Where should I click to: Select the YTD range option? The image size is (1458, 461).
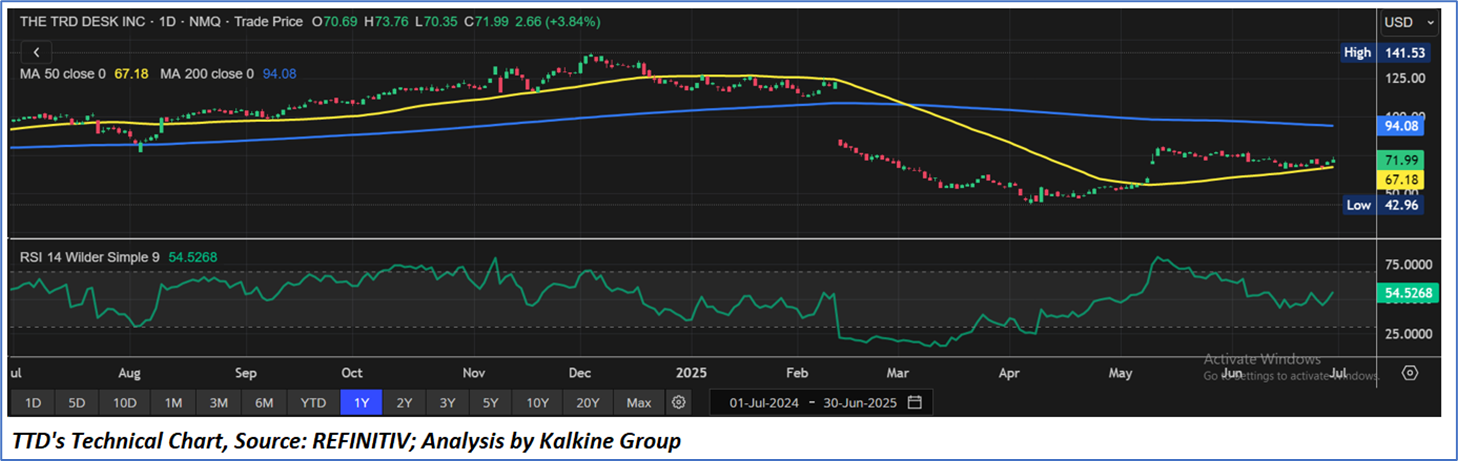pyautogui.click(x=313, y=403)
